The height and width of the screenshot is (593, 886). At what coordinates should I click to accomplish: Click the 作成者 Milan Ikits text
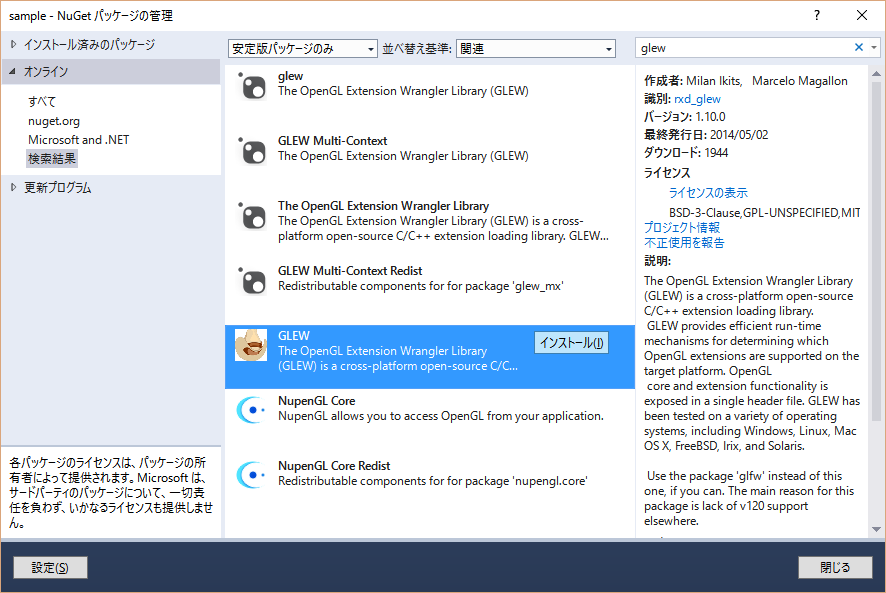[x=692, y=81]
